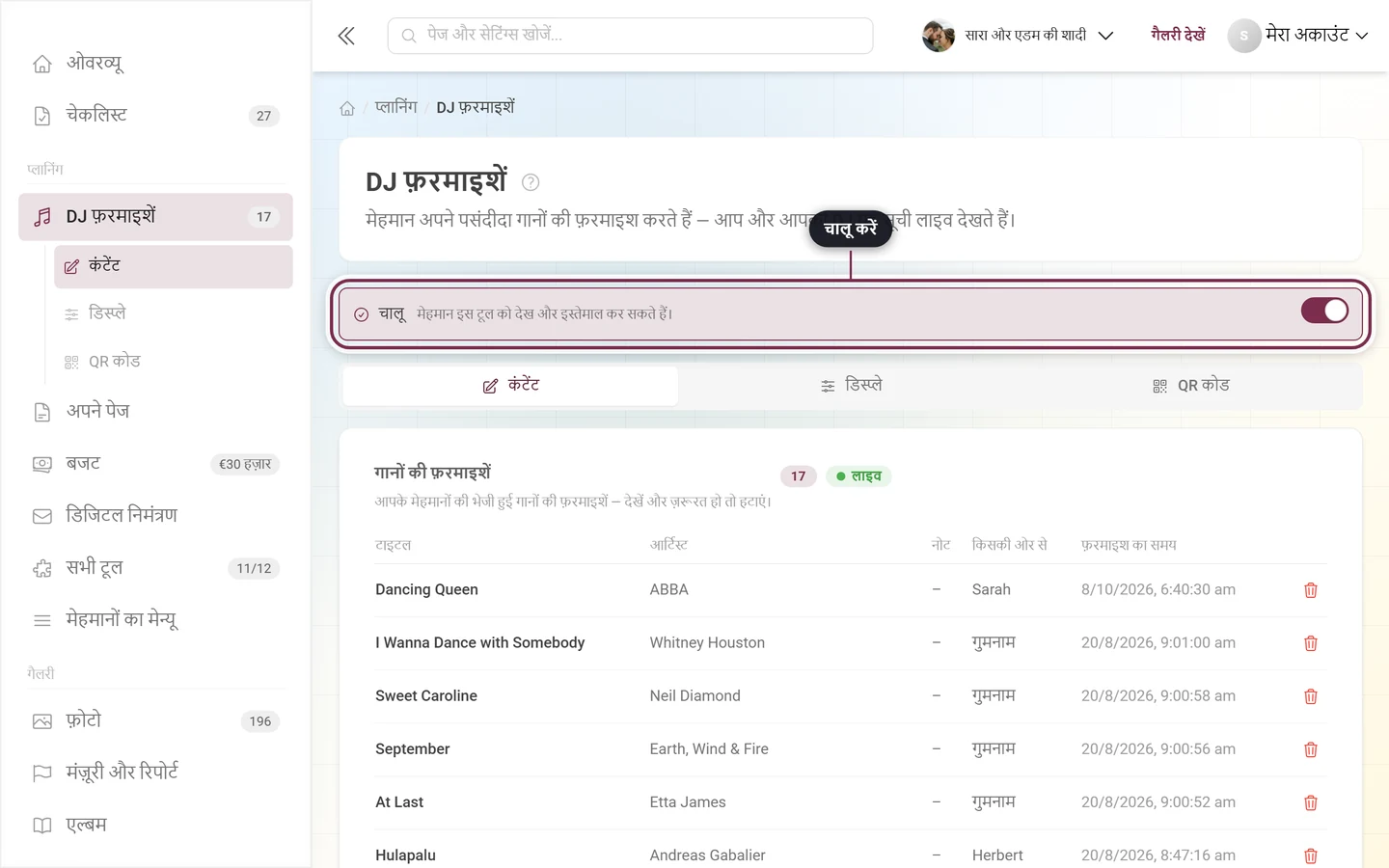Viewport: 1389px width, 868px height.
Task: Open the सारा और एडम की शादी dropdown
Action: point(1019,36)
